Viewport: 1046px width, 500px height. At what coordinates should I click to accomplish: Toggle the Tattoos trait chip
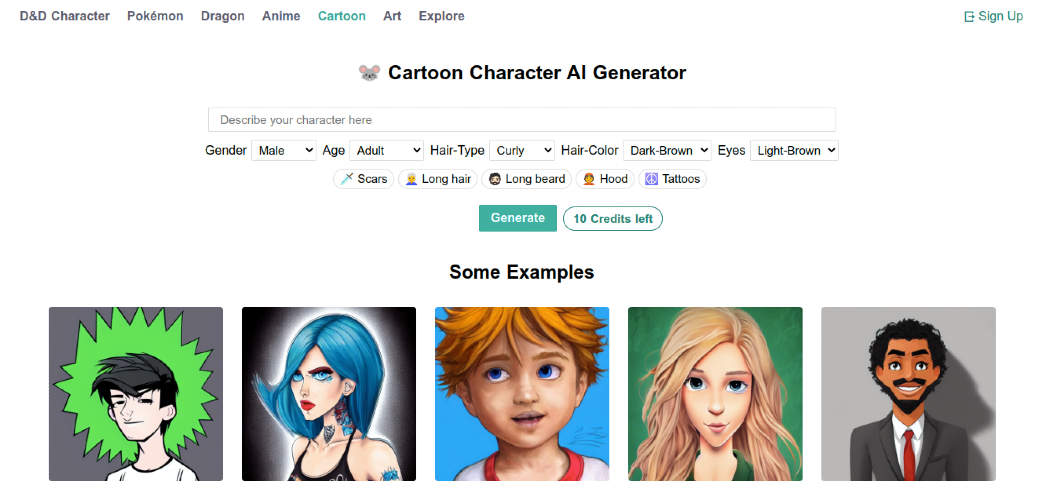click(672, 179)
